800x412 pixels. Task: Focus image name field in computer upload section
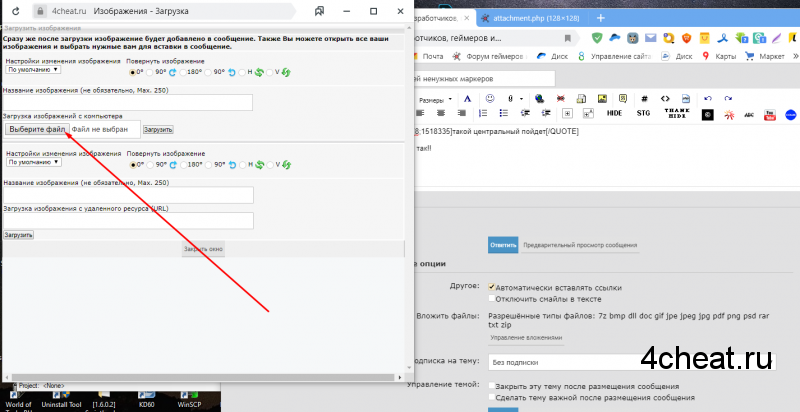[x=128, y=102]
